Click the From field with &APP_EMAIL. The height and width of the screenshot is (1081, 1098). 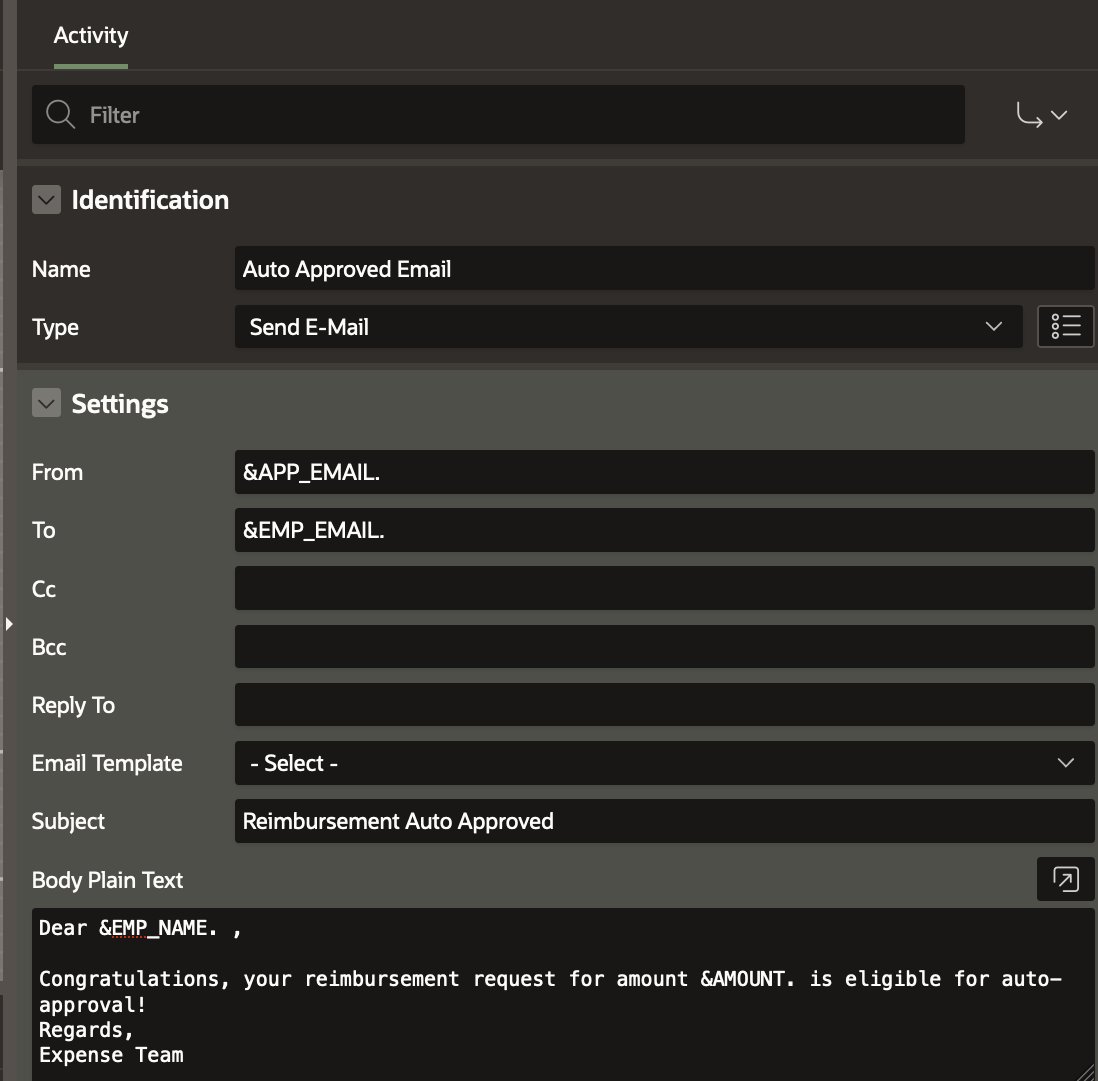[x=664, y=472]
